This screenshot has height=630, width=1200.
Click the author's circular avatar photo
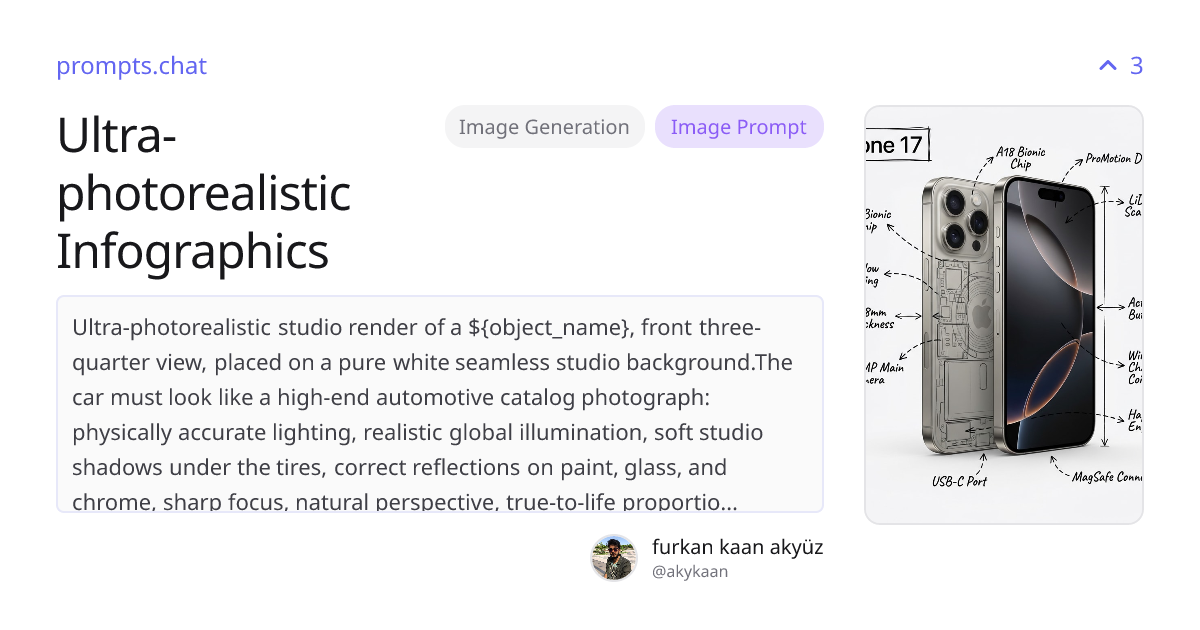click(x=613, y=558)
